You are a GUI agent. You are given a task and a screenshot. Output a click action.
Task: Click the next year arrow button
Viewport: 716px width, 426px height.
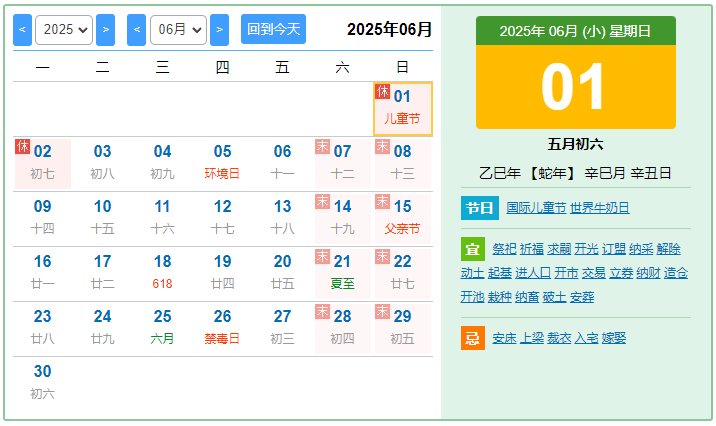(x=105, y=29)
